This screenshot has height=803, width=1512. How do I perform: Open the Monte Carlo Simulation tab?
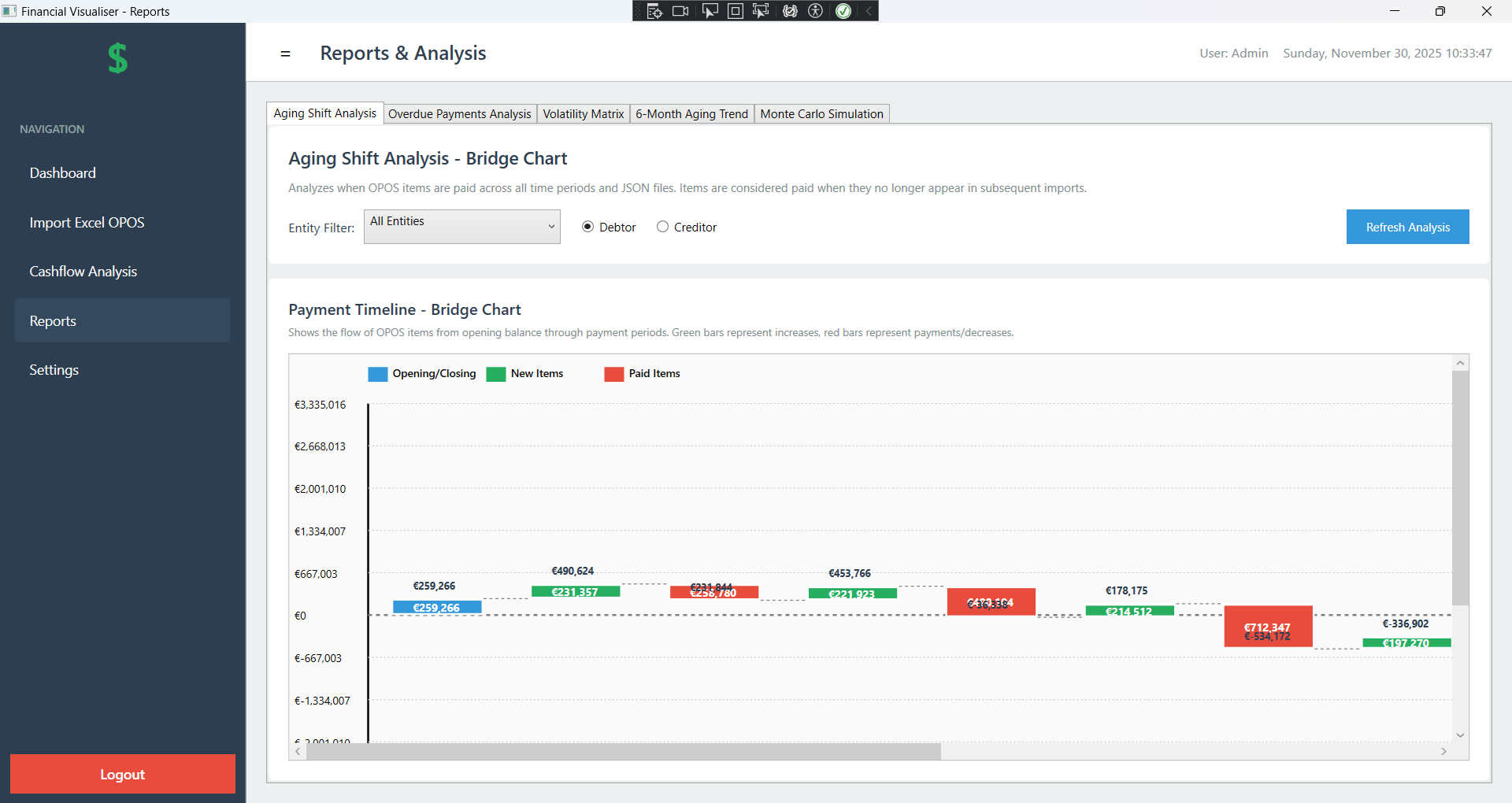coord(821,113)
